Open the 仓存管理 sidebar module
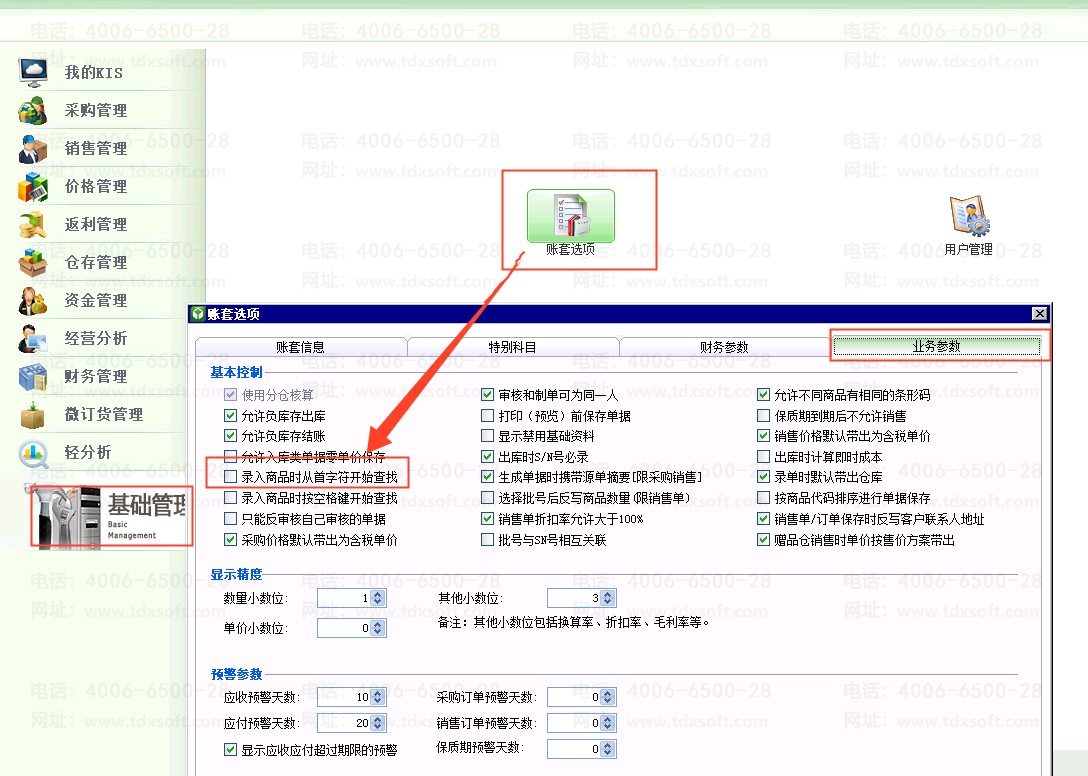 (x=33, y=262)
